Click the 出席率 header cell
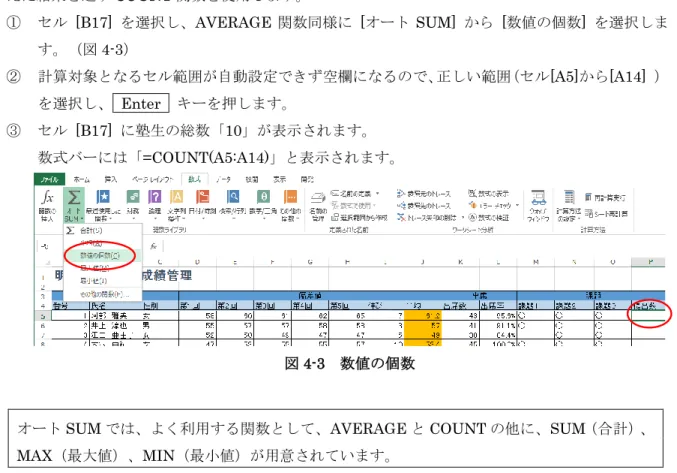The height and width of the screenshot is (473, 677). 498,306
